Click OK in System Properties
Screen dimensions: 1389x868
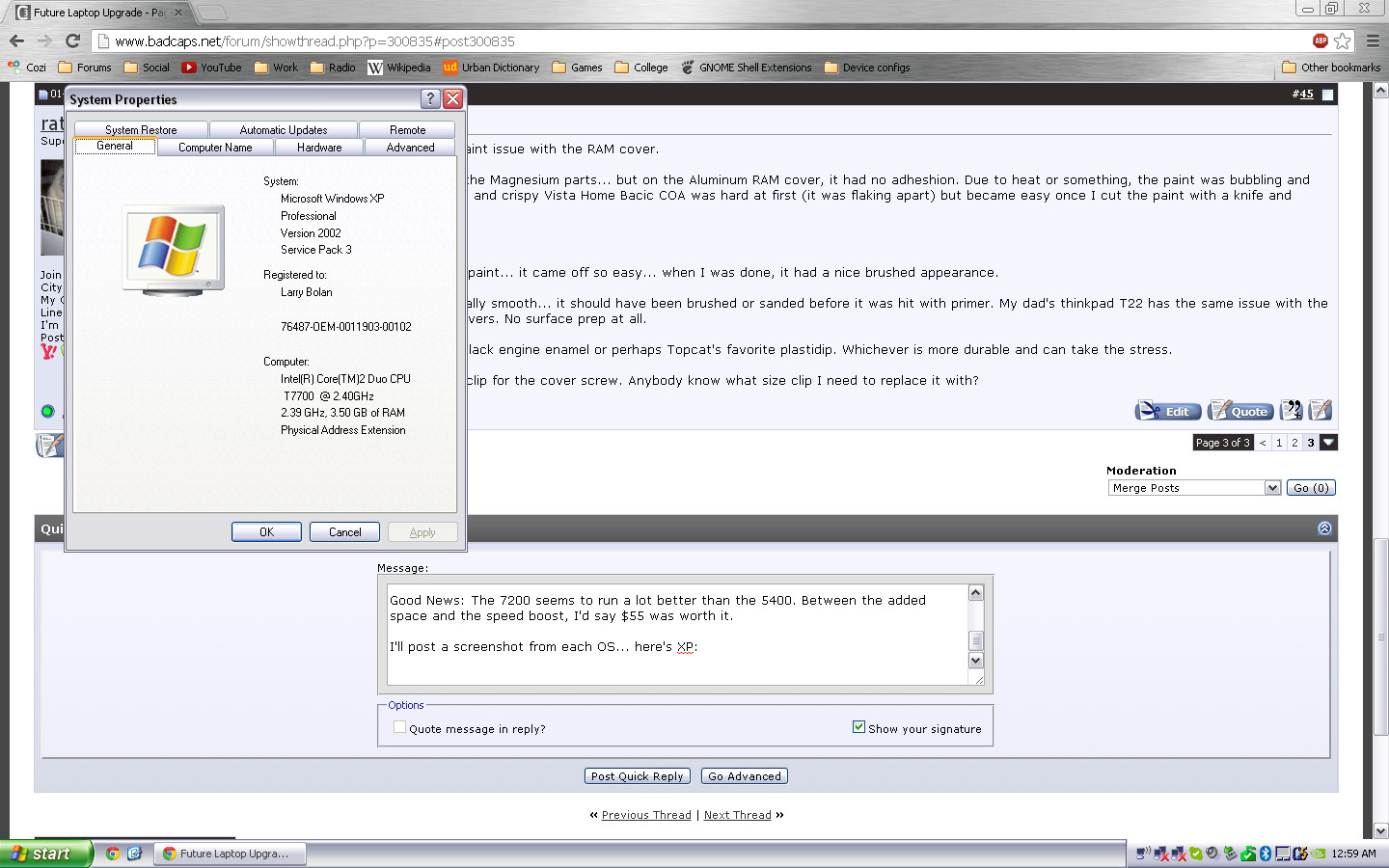[x=266, y=532]
